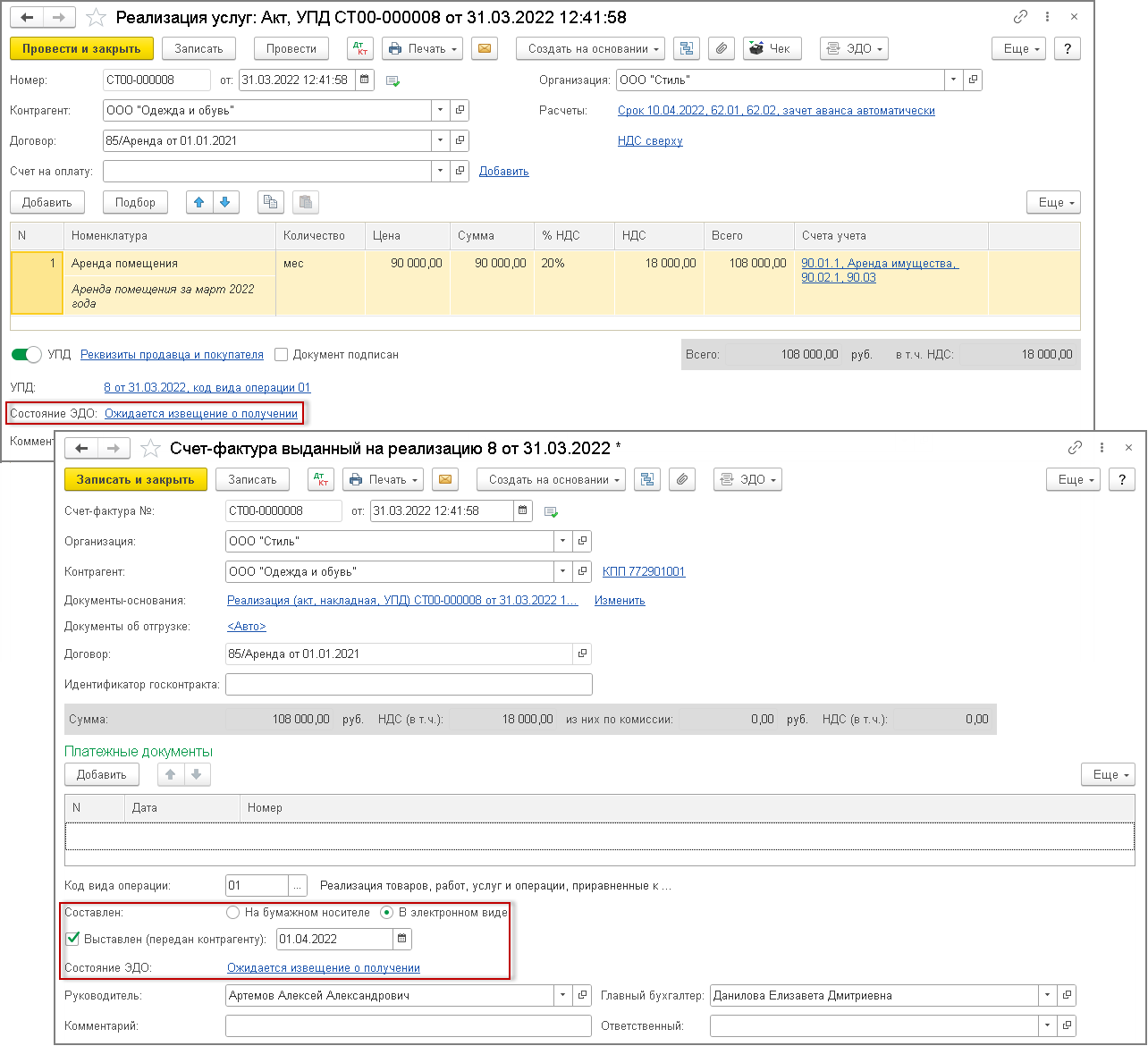
Task: Open the calendar for the Выставлен date 01.04.2022
Action: tap(402, 939)
